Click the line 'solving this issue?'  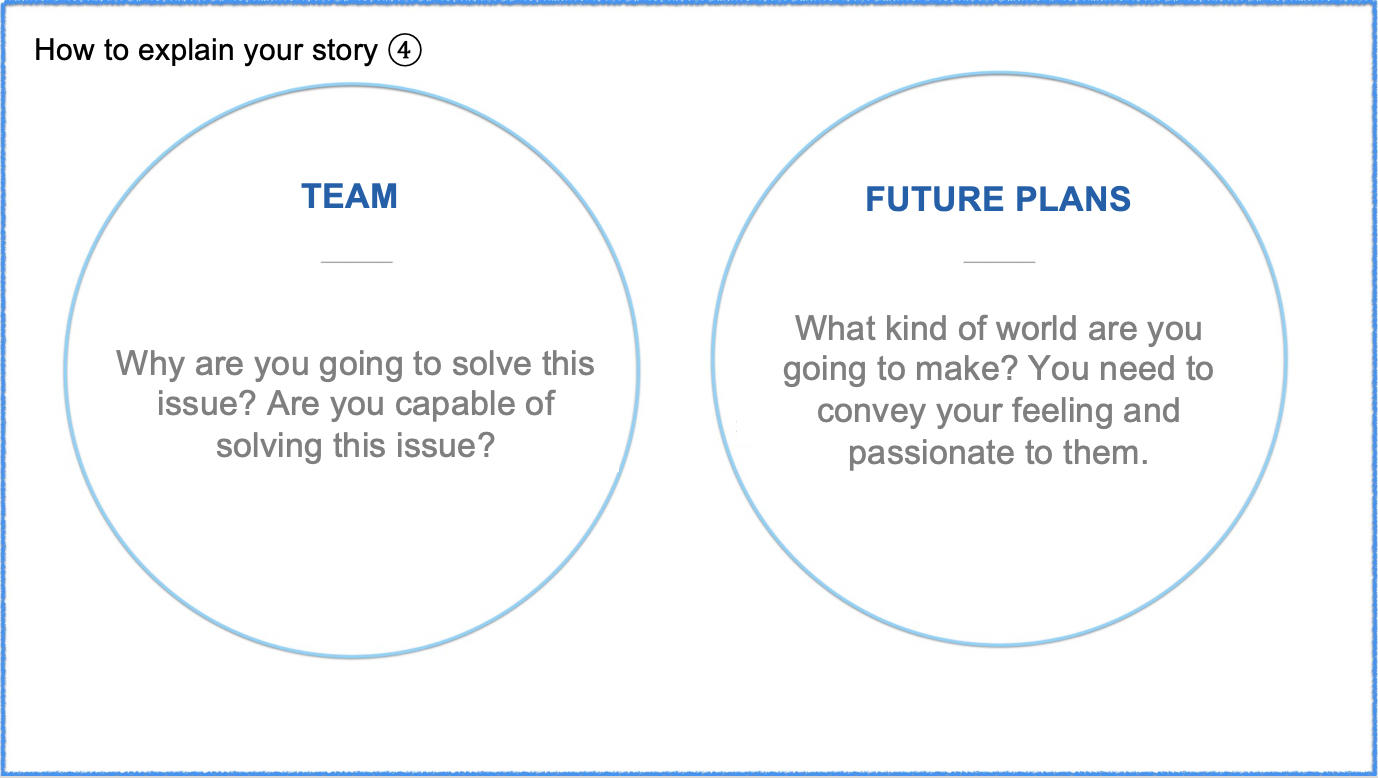(x=356, y=445)
